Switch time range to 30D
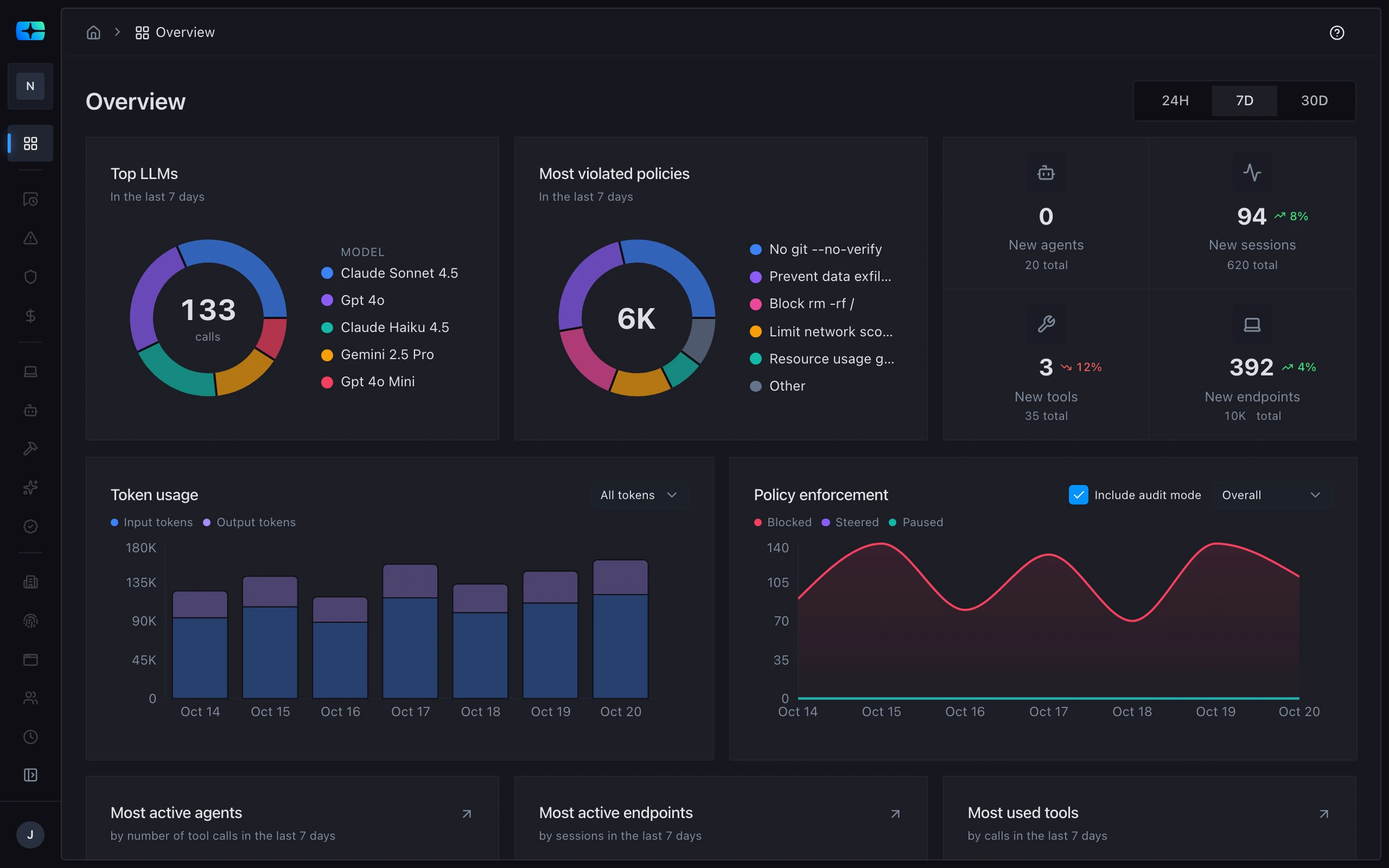Screen dimensions: 1389x868 (1314, 100)
